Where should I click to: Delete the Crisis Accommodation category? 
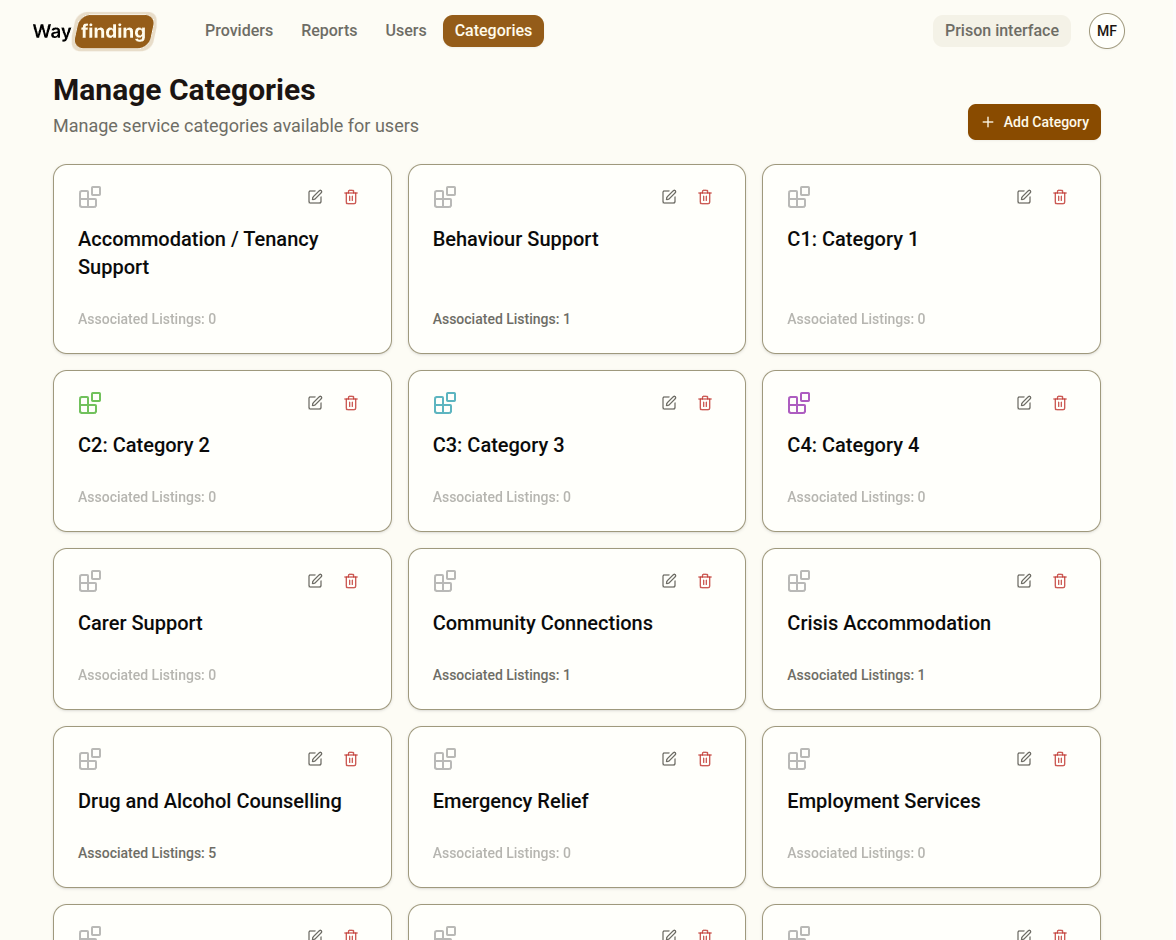1060,581
